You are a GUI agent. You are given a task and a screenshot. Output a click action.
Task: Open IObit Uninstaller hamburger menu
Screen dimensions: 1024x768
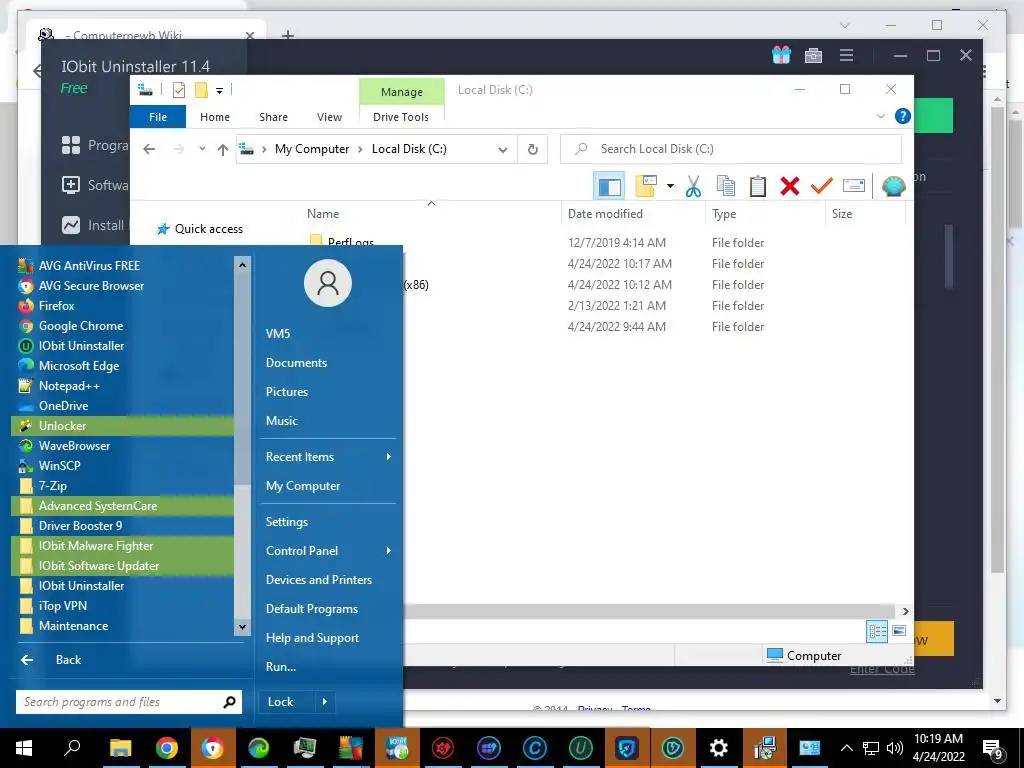tap(846, 56)
